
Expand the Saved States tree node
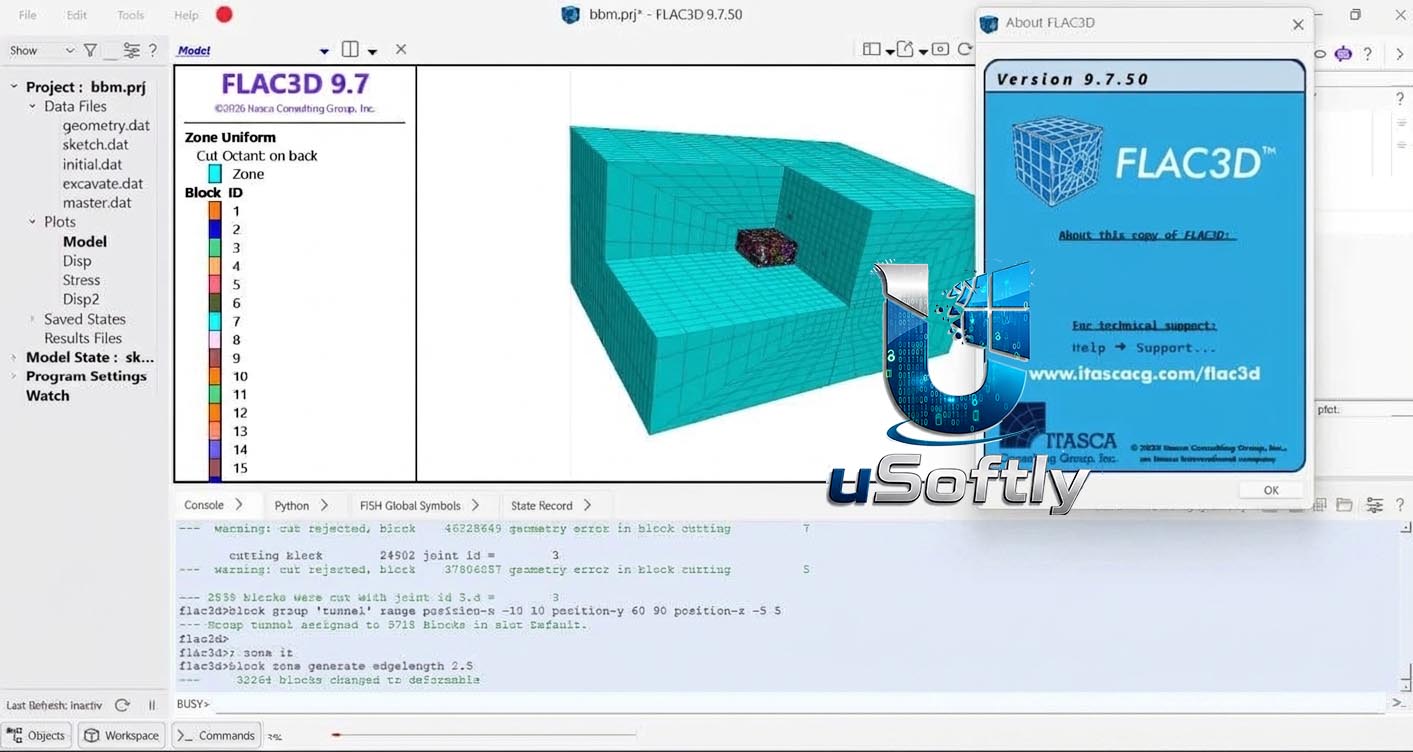coord(33,319)
